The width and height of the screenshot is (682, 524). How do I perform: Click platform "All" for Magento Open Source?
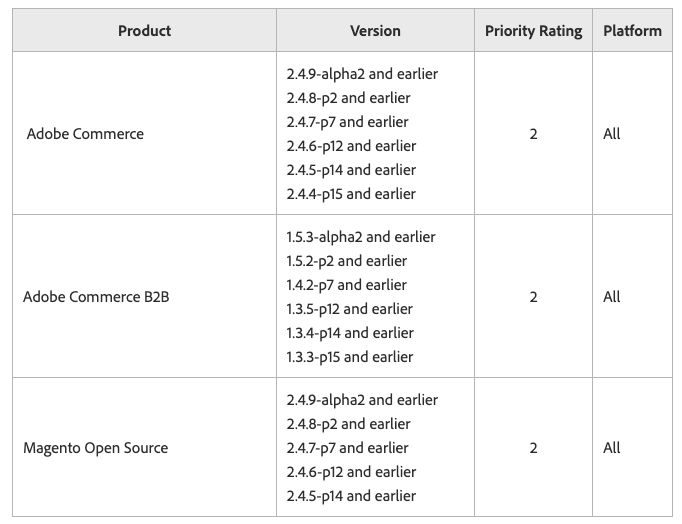(x=612, y=448)
